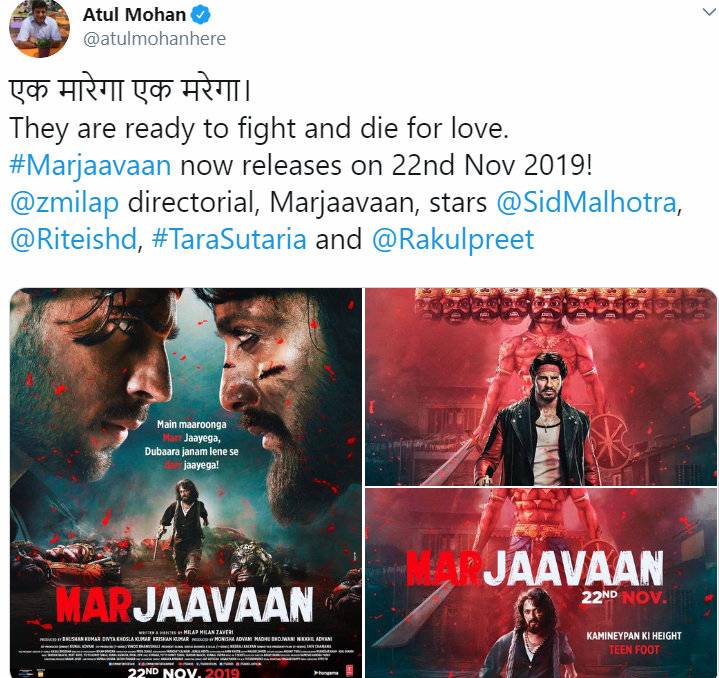Click the Hindi tagline text
Image resolution: width=719 pixels, height=678 pixels.
[130, 90]
